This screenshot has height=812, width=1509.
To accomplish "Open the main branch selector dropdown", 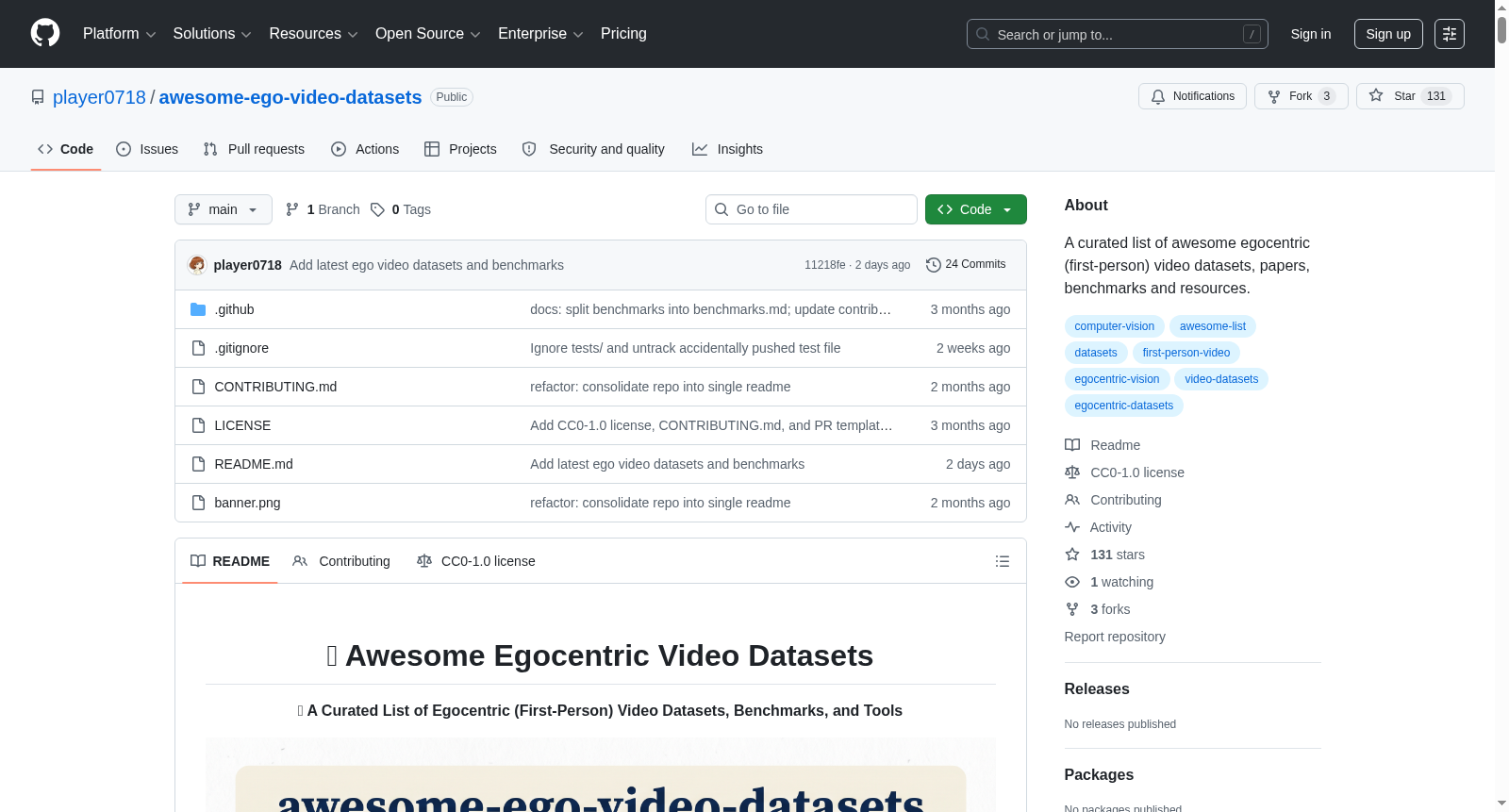I will click(x=224, y=209).
